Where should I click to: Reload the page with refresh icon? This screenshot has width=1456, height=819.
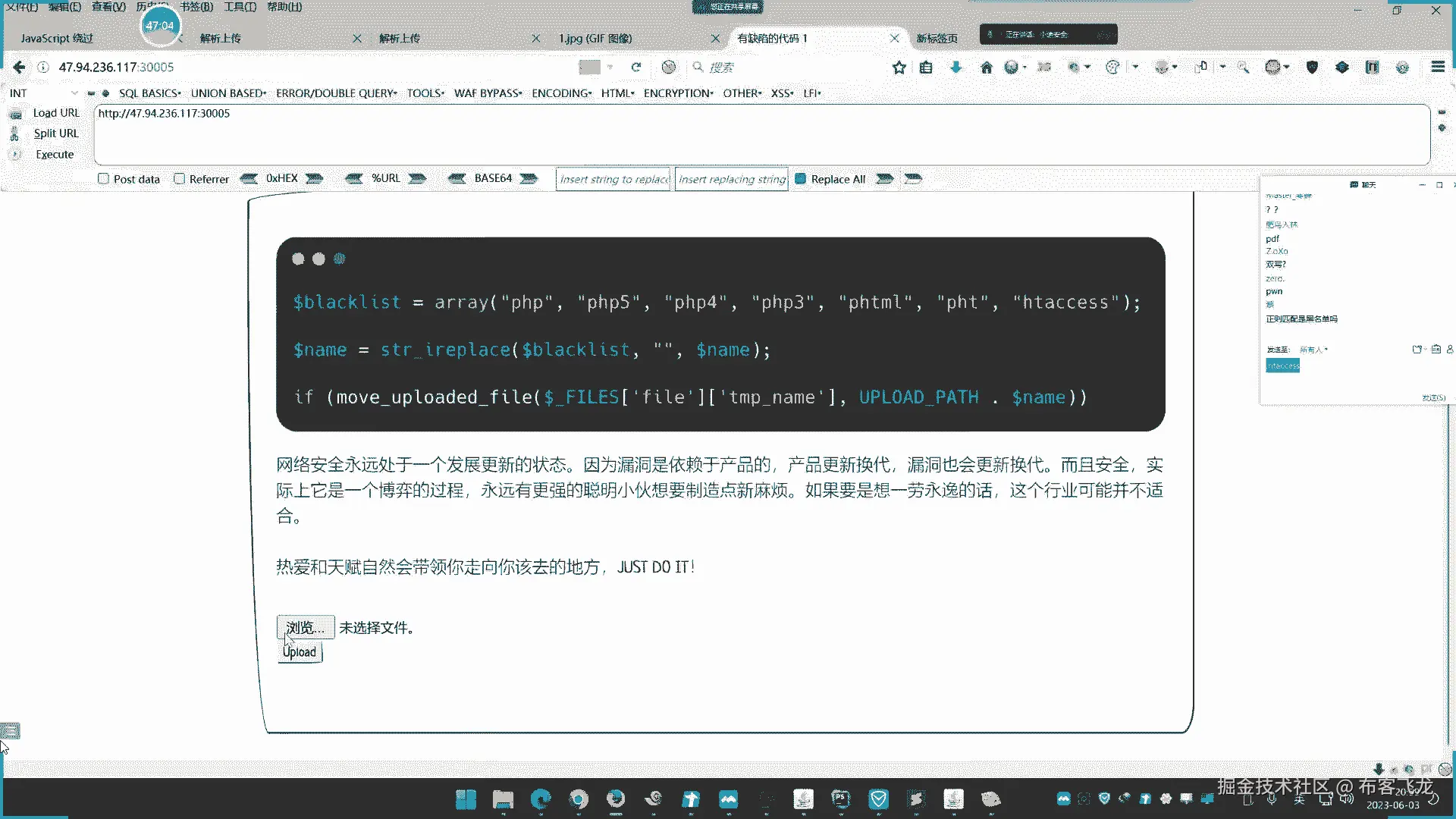[636, 67]
